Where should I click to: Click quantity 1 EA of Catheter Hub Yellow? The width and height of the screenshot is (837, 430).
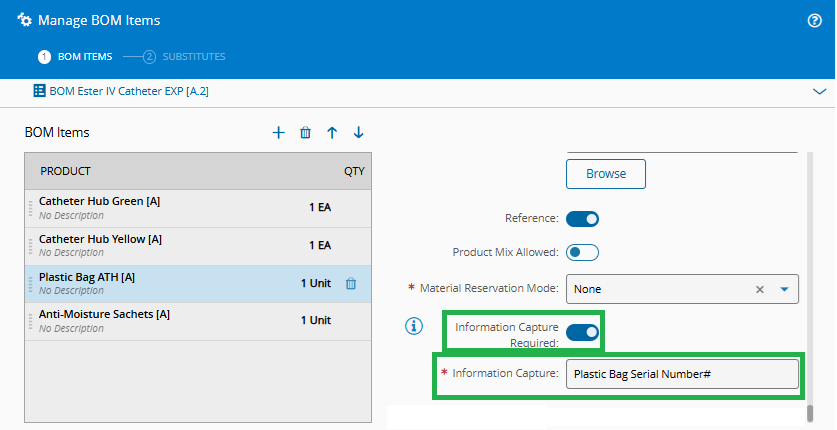320,245
